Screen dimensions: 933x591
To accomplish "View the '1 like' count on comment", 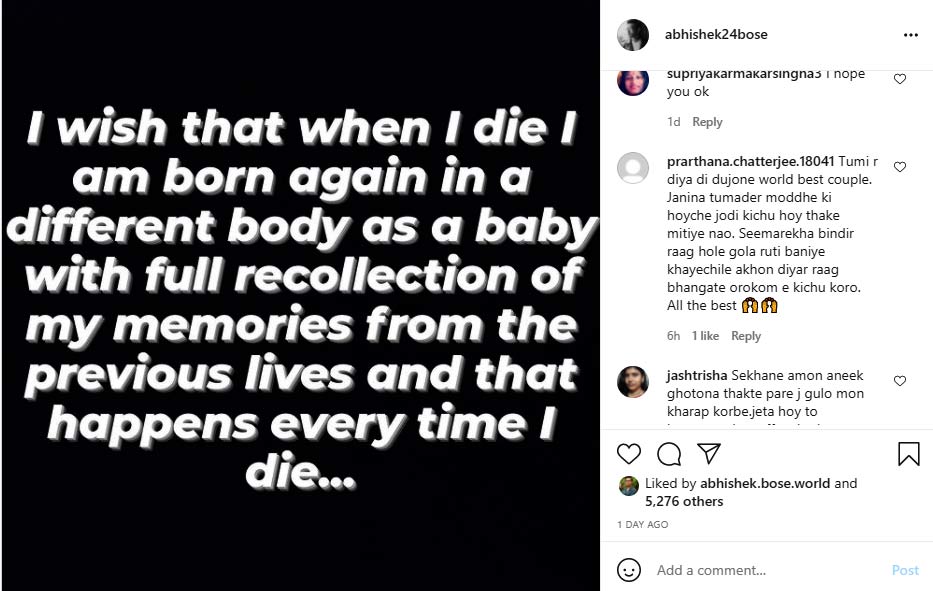I will pyautogui.click(x=705, y=336).
